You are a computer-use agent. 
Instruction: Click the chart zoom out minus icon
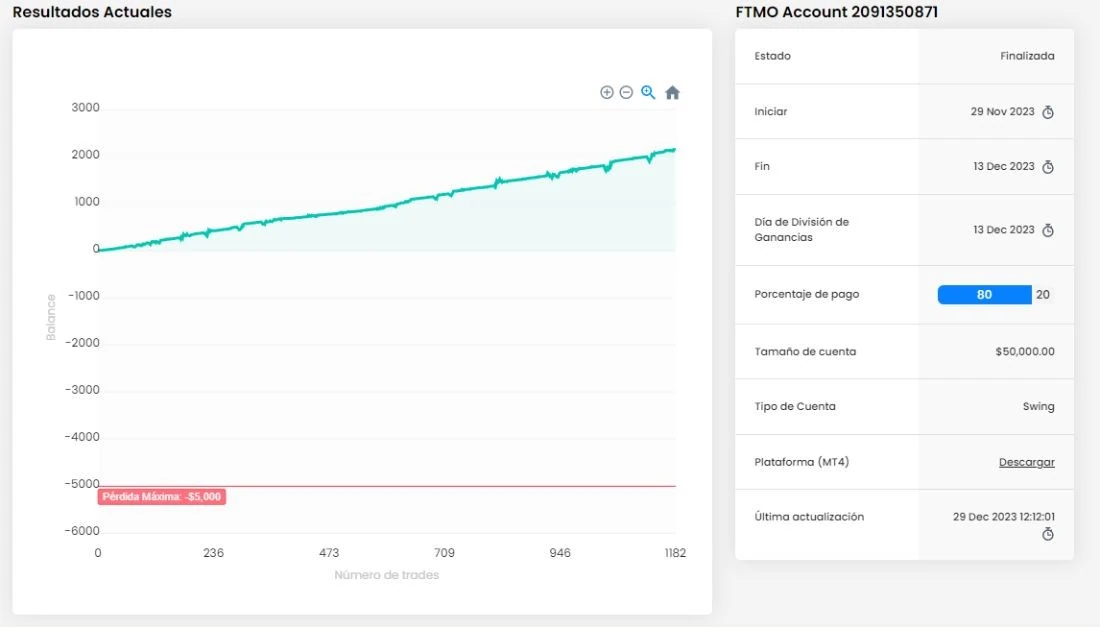(626, 93)
